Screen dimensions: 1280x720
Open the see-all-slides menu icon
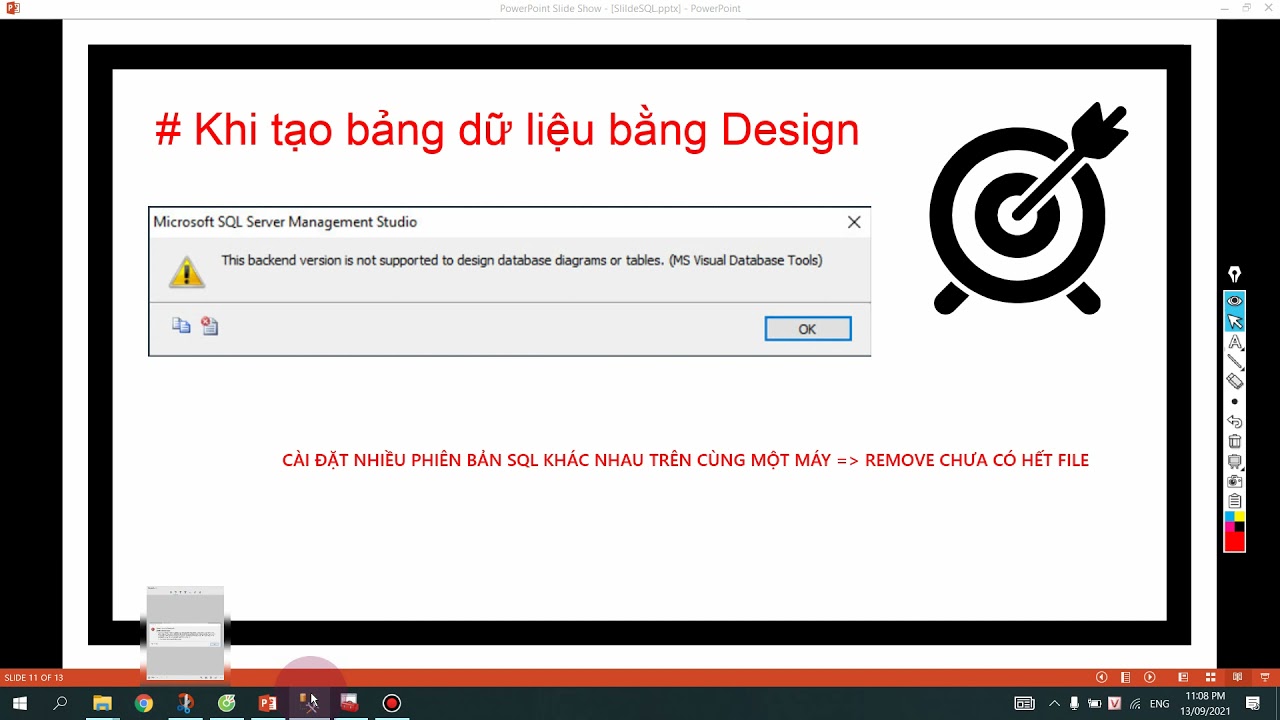tap(1125, 677)
